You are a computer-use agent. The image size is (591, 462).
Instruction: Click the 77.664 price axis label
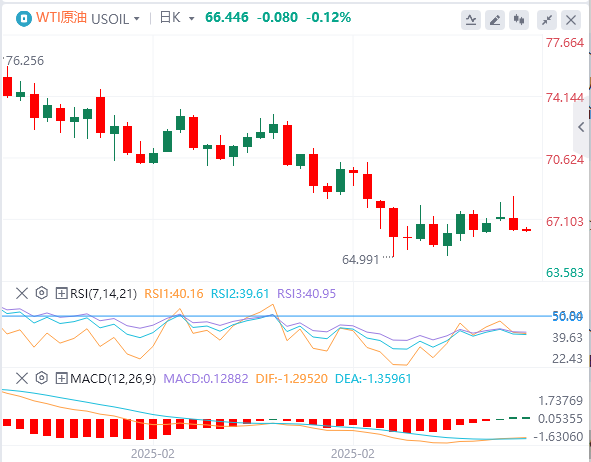click(565, 43)
